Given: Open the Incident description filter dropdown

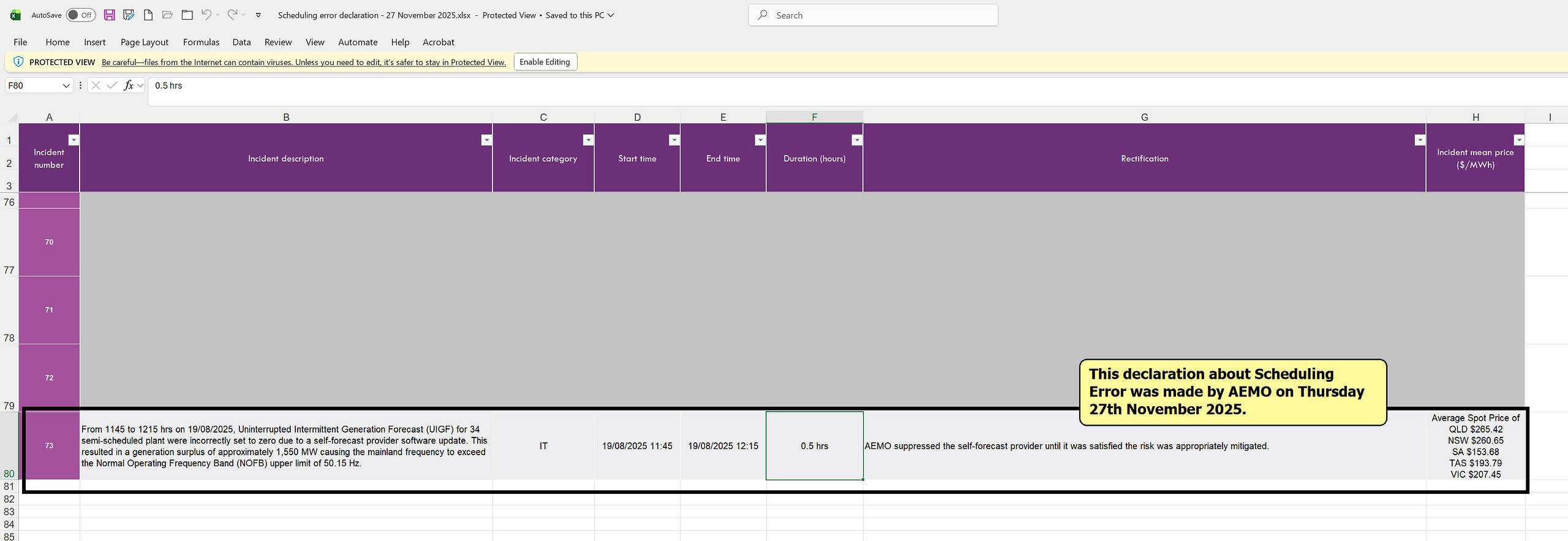Looking at the screenshot, I should point(486,140).
